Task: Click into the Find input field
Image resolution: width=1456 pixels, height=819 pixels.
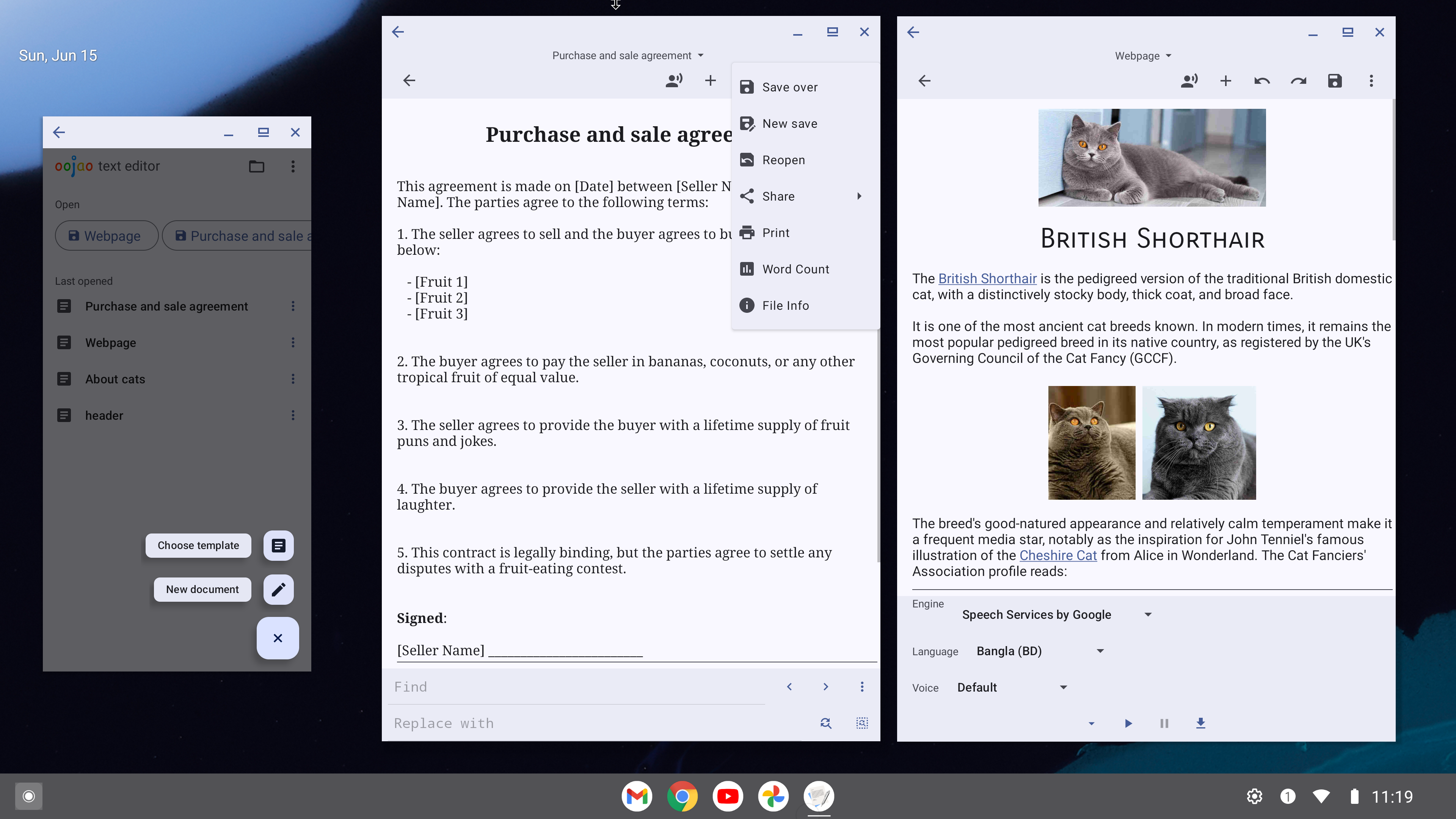Action: [x=576, y=687]
